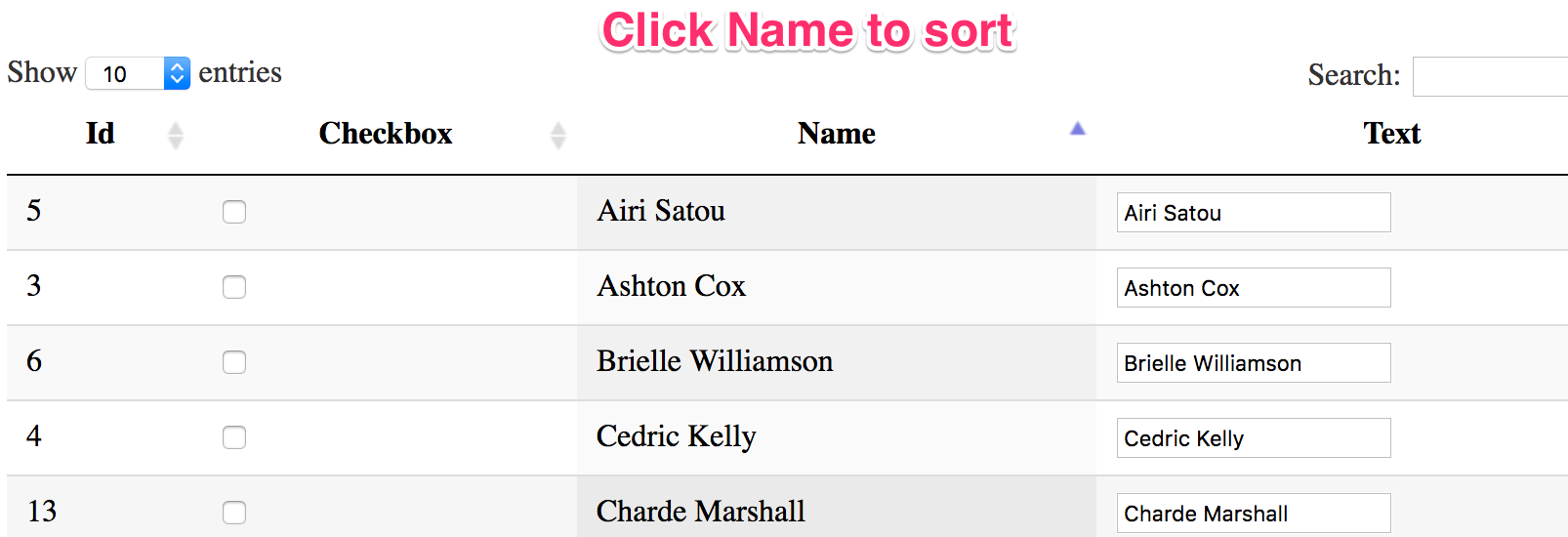
Task: Focus the Brielle Williamson text field
Action: (1253, 363)
